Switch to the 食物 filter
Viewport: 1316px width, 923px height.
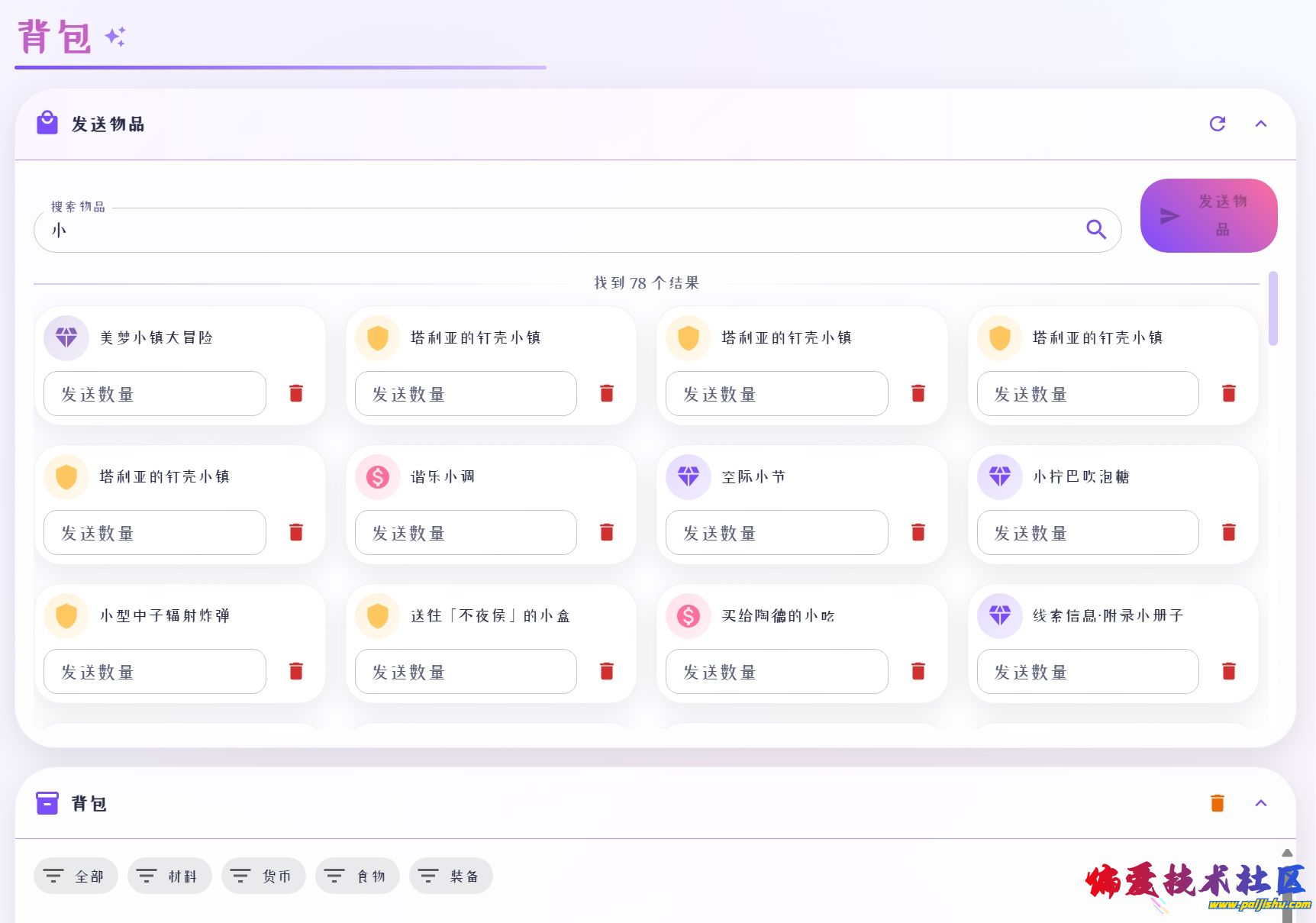pos(357,876)
